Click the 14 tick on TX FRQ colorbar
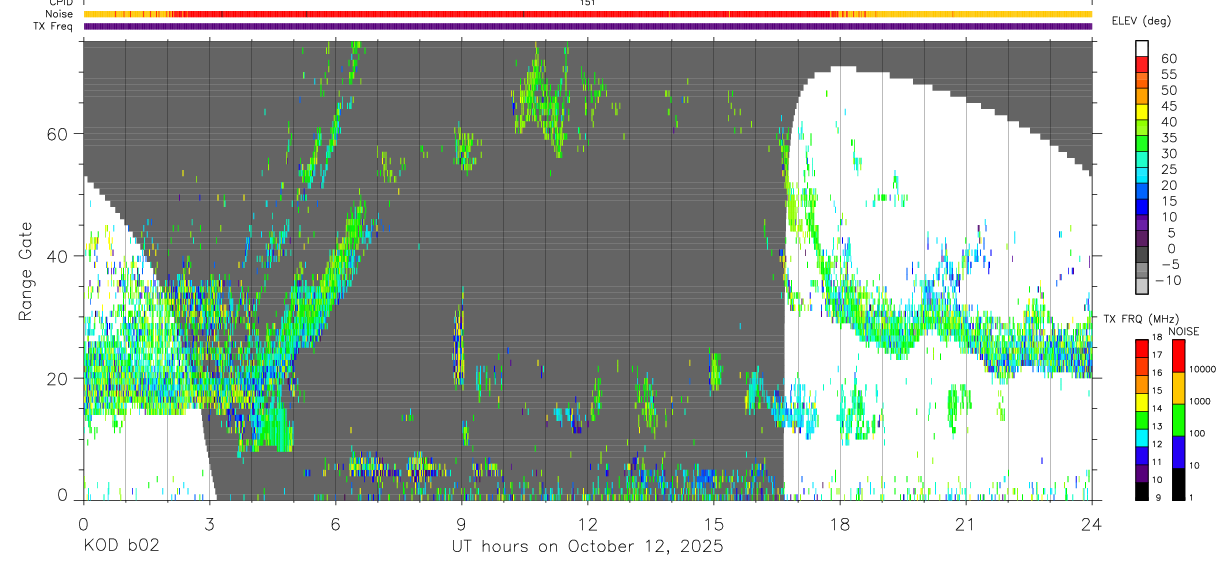The width and height of the screenshot is (1228, 567). coord(1157,408)
